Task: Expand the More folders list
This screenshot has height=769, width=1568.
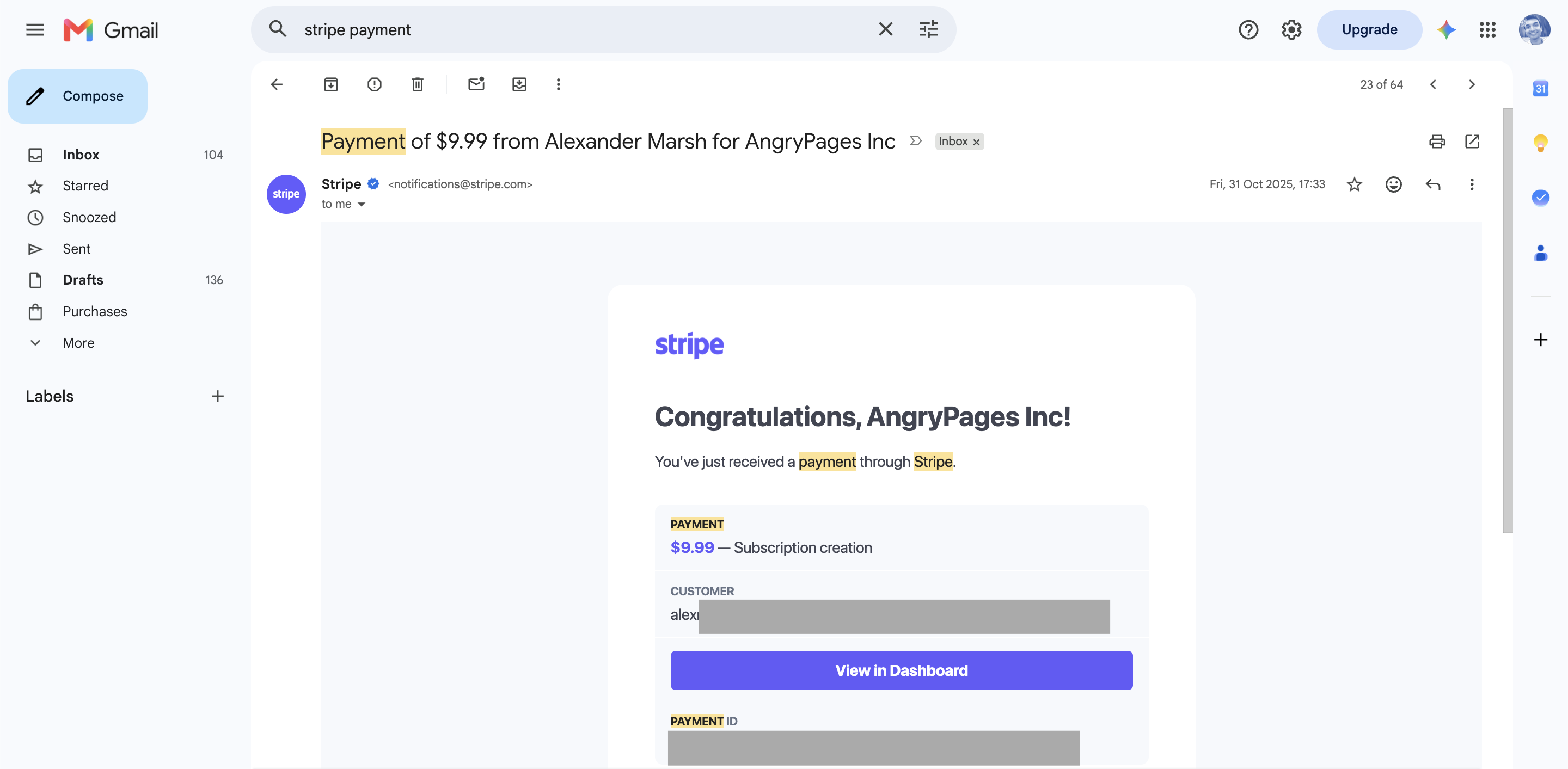Action: [78, 343]
